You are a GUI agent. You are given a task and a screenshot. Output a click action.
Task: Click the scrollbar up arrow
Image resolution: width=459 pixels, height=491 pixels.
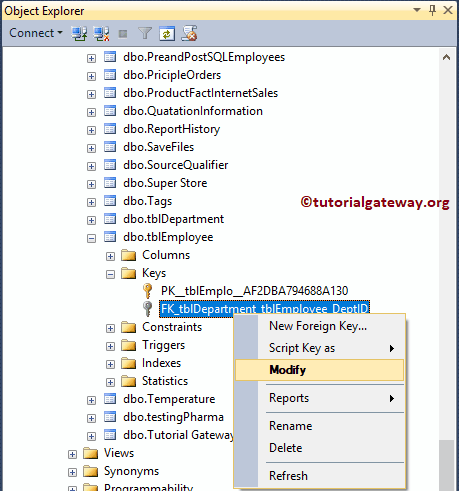click(446, 57)
